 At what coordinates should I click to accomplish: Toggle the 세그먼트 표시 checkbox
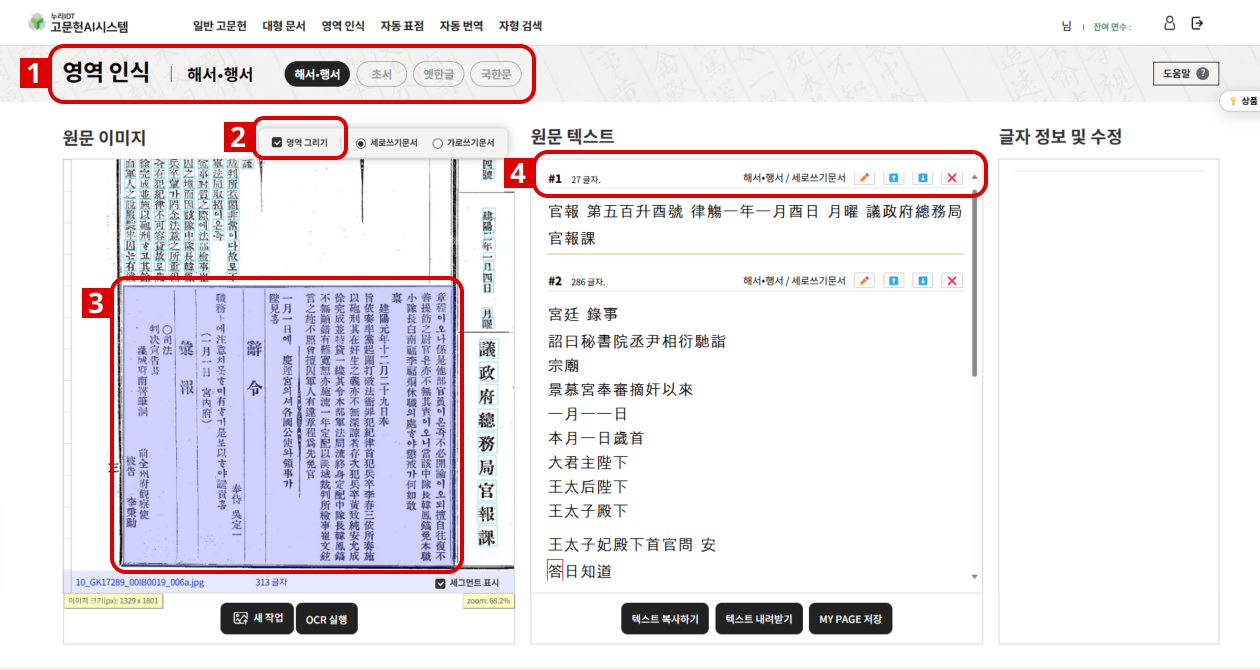click(440, 583)
